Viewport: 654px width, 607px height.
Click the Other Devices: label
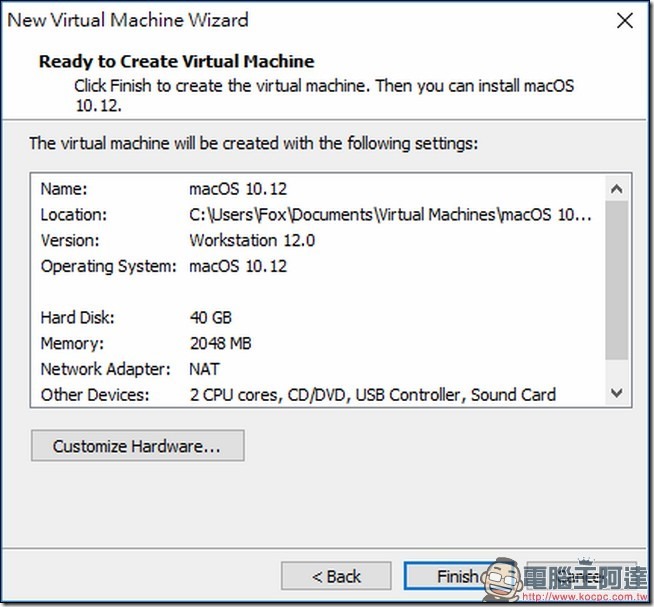tap(95, 395)
